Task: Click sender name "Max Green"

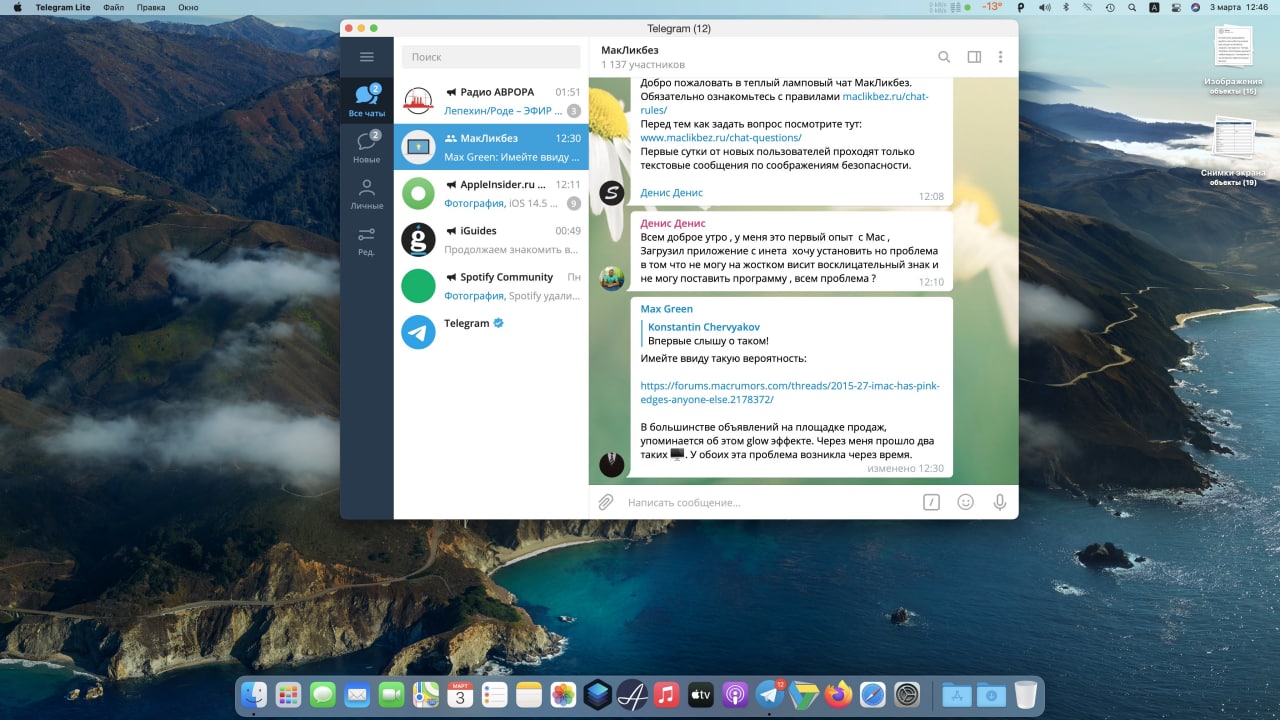Action: pyautogui.click(x=667, y=309)
